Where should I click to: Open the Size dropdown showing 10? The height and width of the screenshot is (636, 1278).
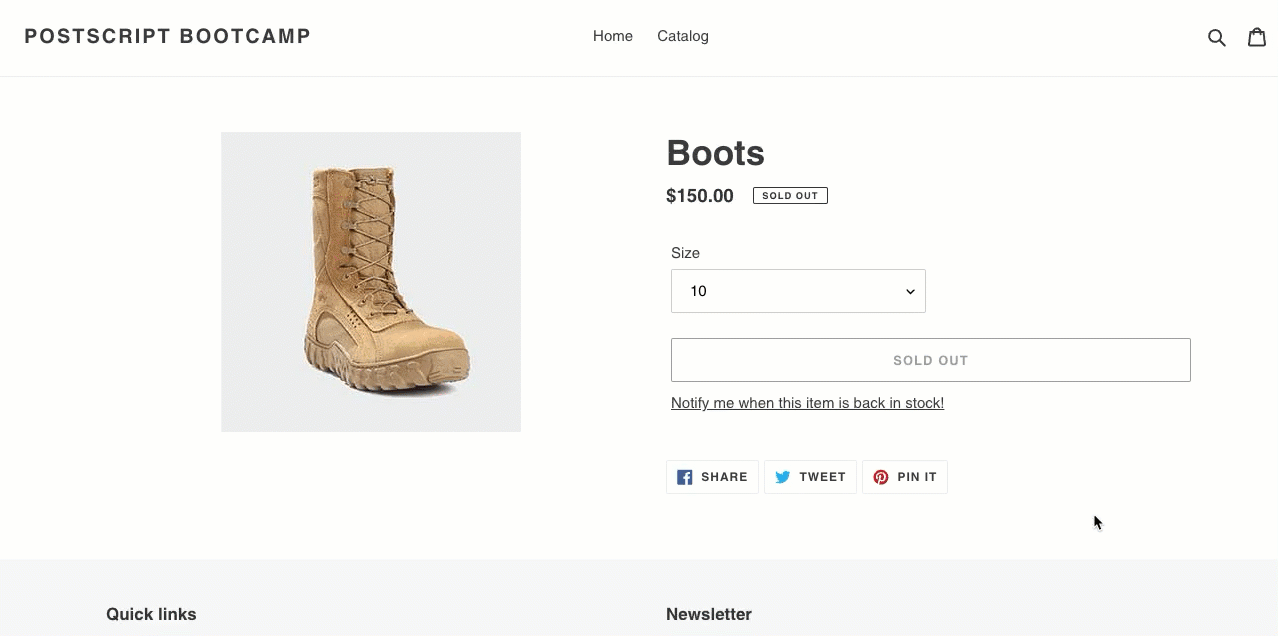(x=797, y=291)
